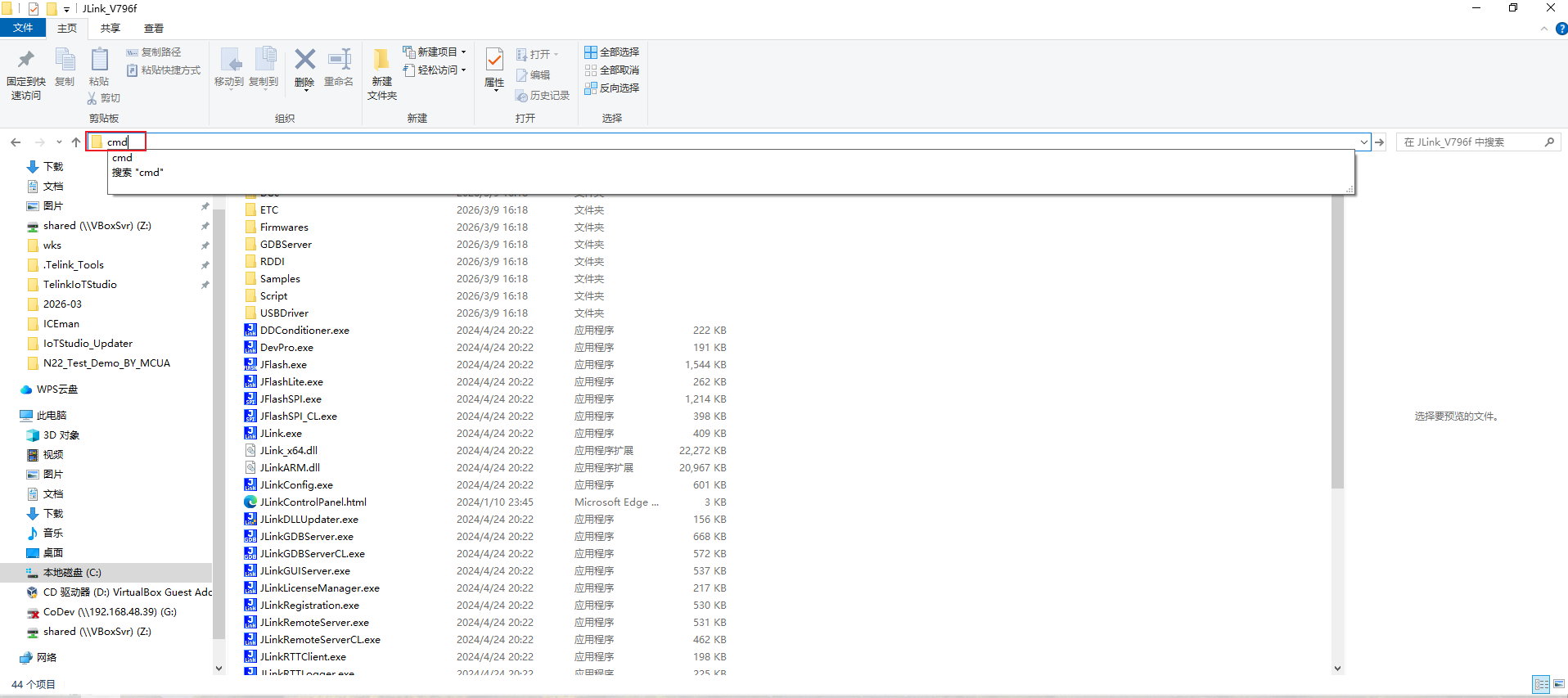Click Select none (全部取消)

611,70
